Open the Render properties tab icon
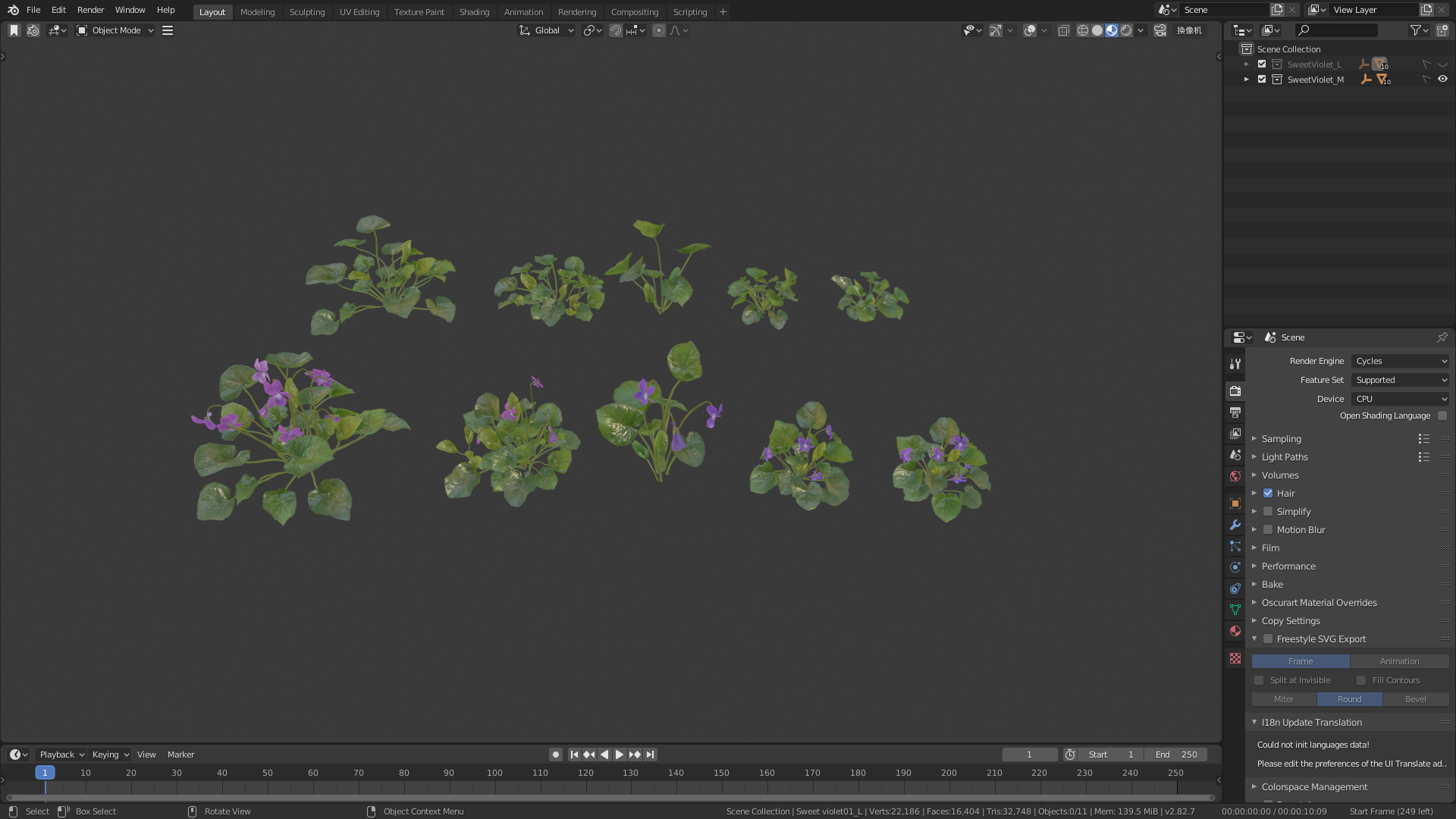Viewport: 1456px width, 819px height. 1235,391
